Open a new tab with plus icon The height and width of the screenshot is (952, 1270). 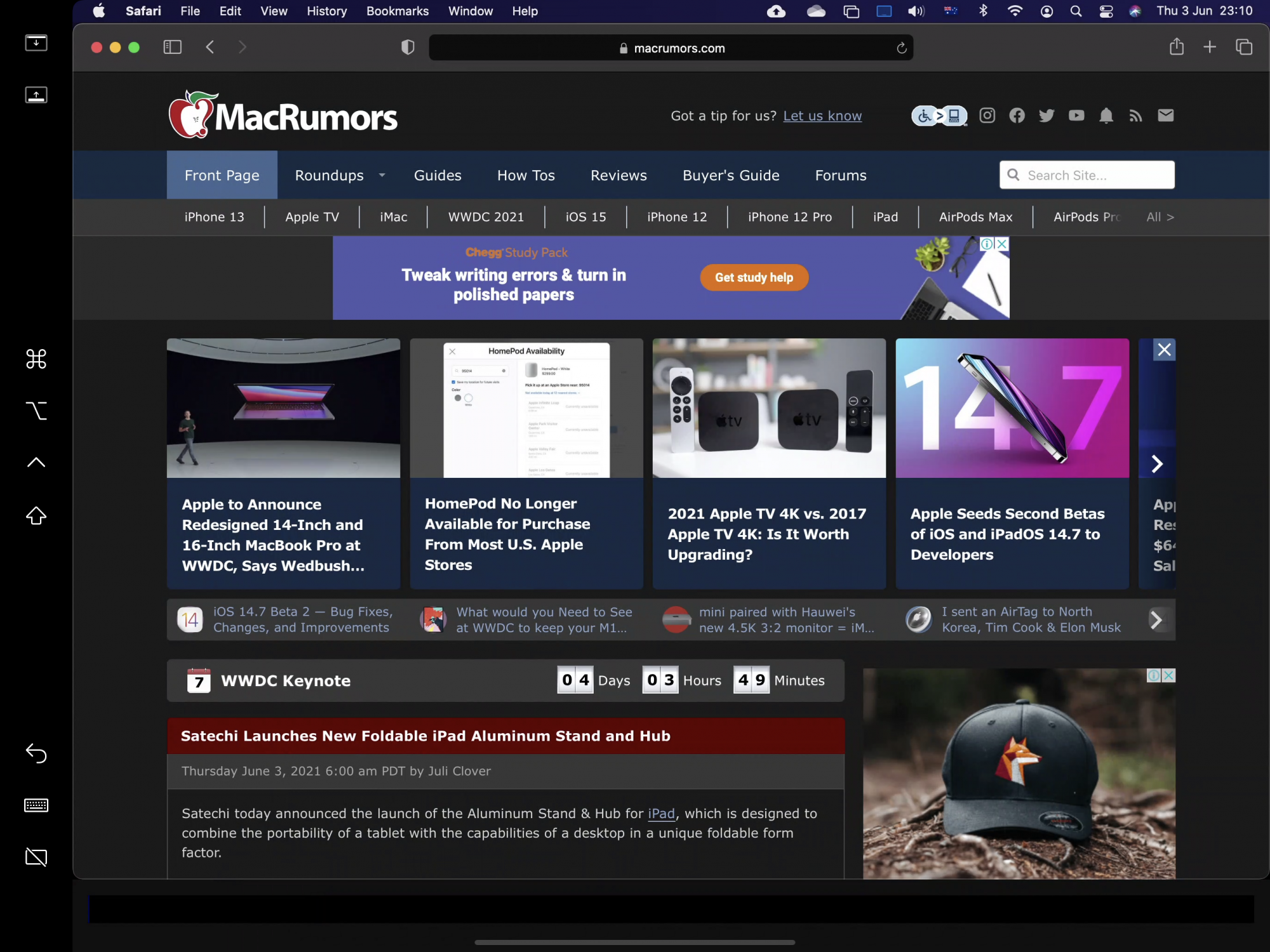click(1210, 47)
